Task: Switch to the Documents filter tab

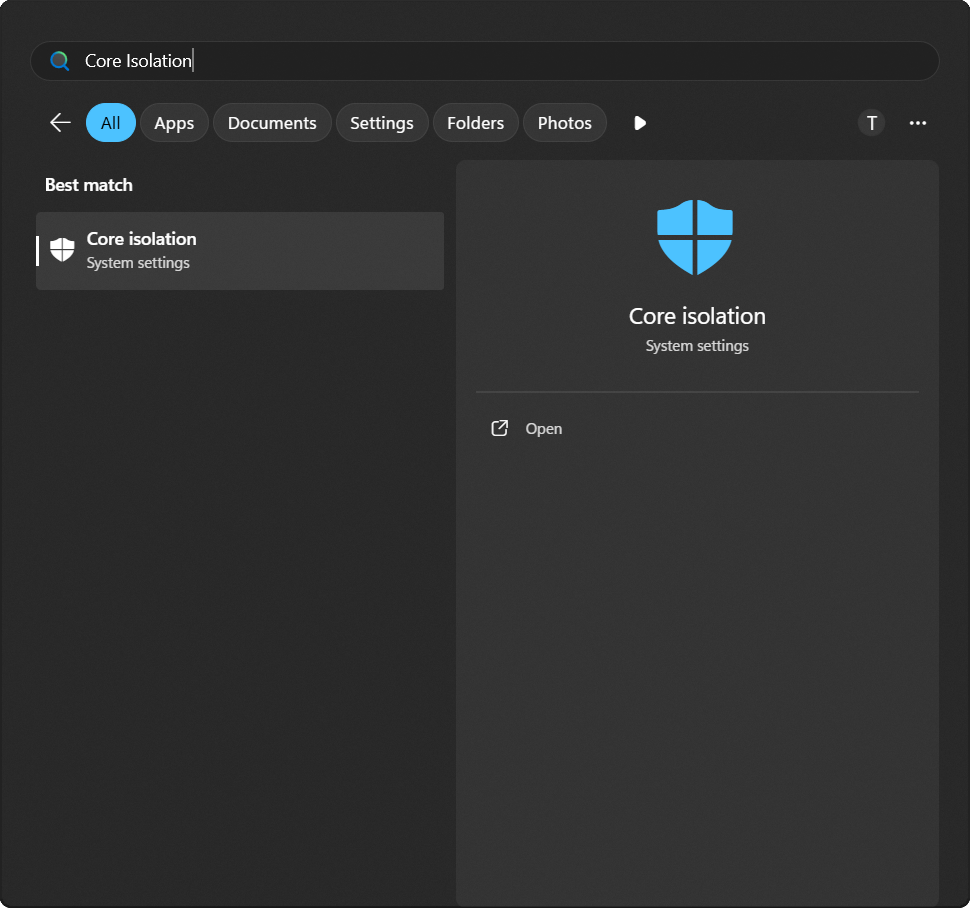Action: tap(272, 122)
